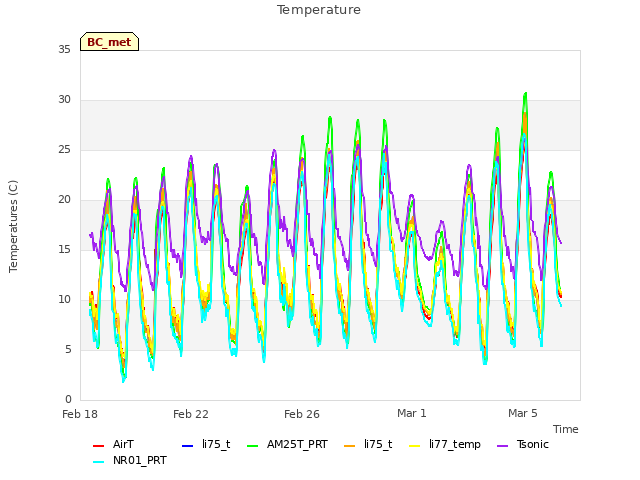This screenshot has width=640, height=480.
Task: Click the green AM25T_PRT color marker
Action: point(253,445)
